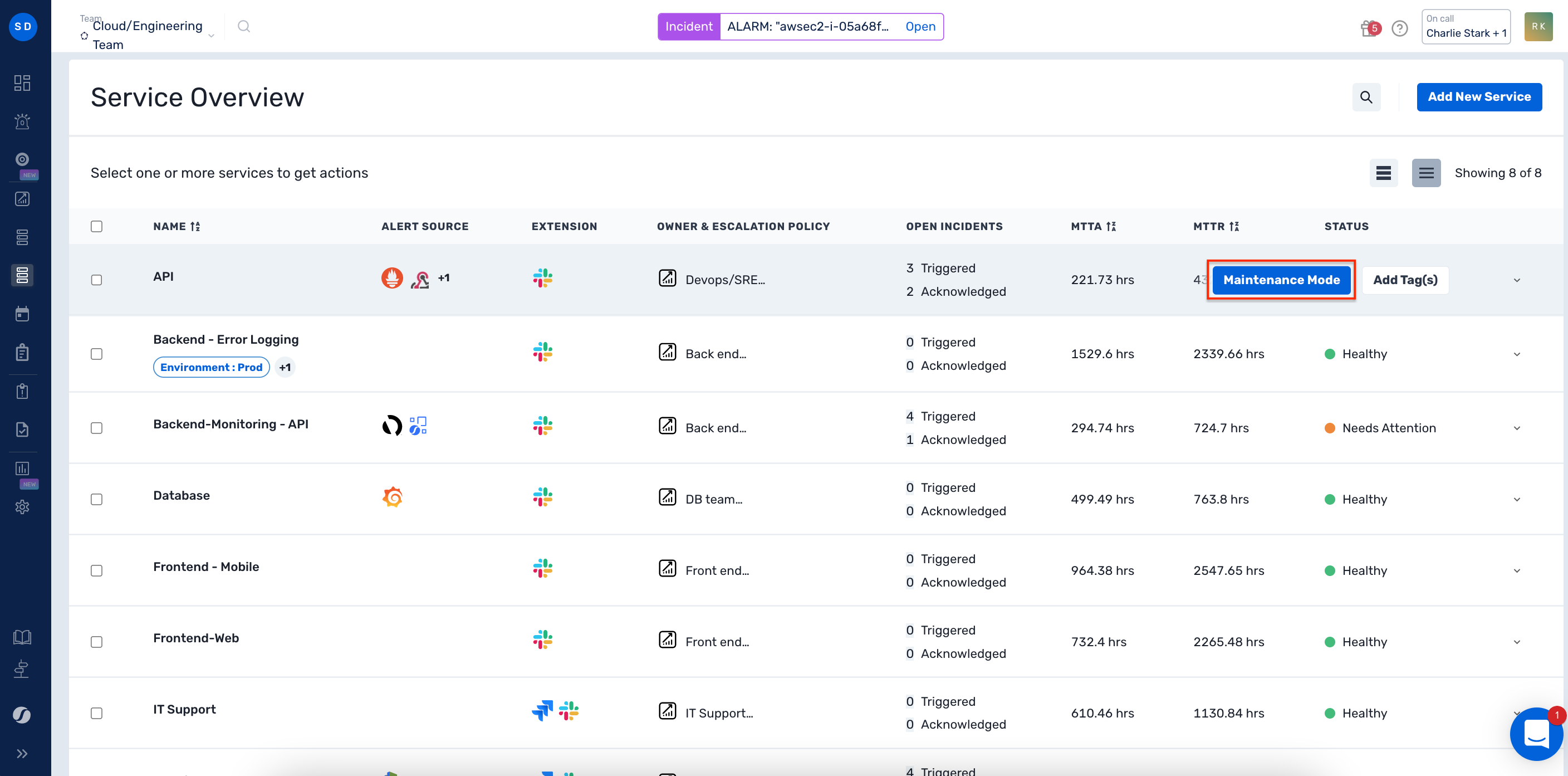Open the clipboard alert icon in sidebar

pyautogui.click(x=22, y=391)
